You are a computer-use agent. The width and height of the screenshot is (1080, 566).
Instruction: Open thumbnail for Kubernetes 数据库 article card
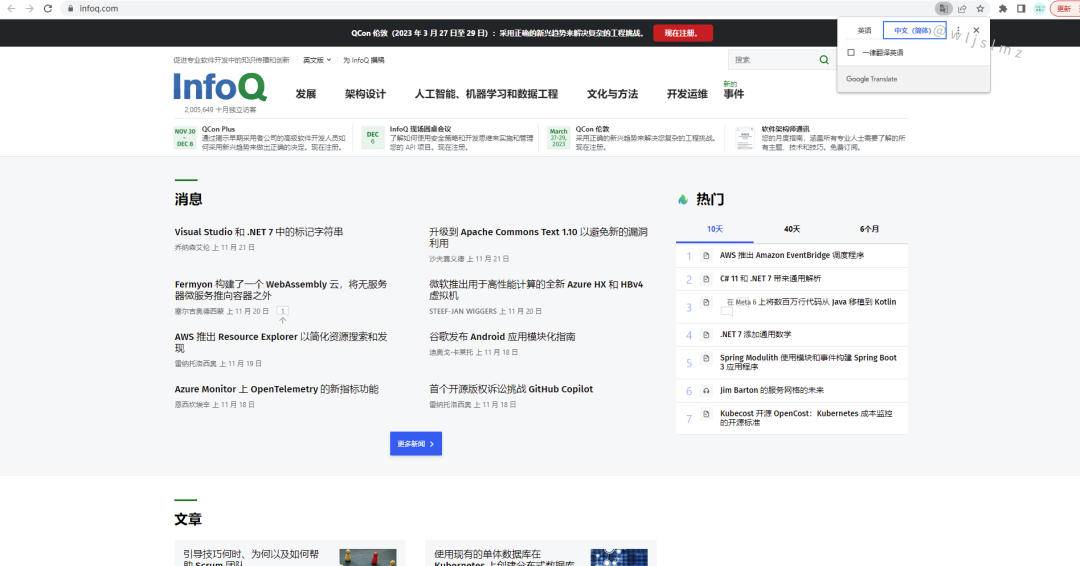coord(619,557)
